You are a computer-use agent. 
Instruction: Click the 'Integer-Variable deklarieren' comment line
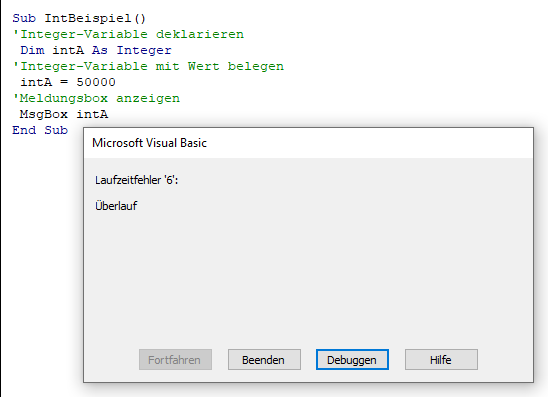(128, 34)
